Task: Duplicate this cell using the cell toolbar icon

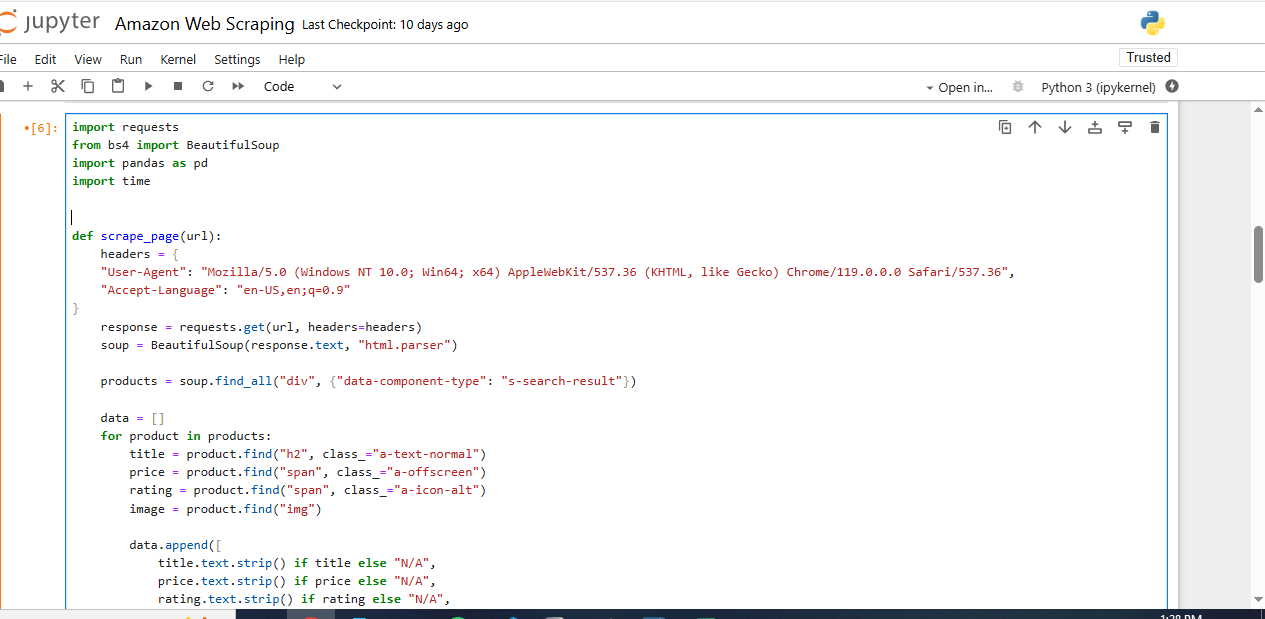Action: point(1005,127)
